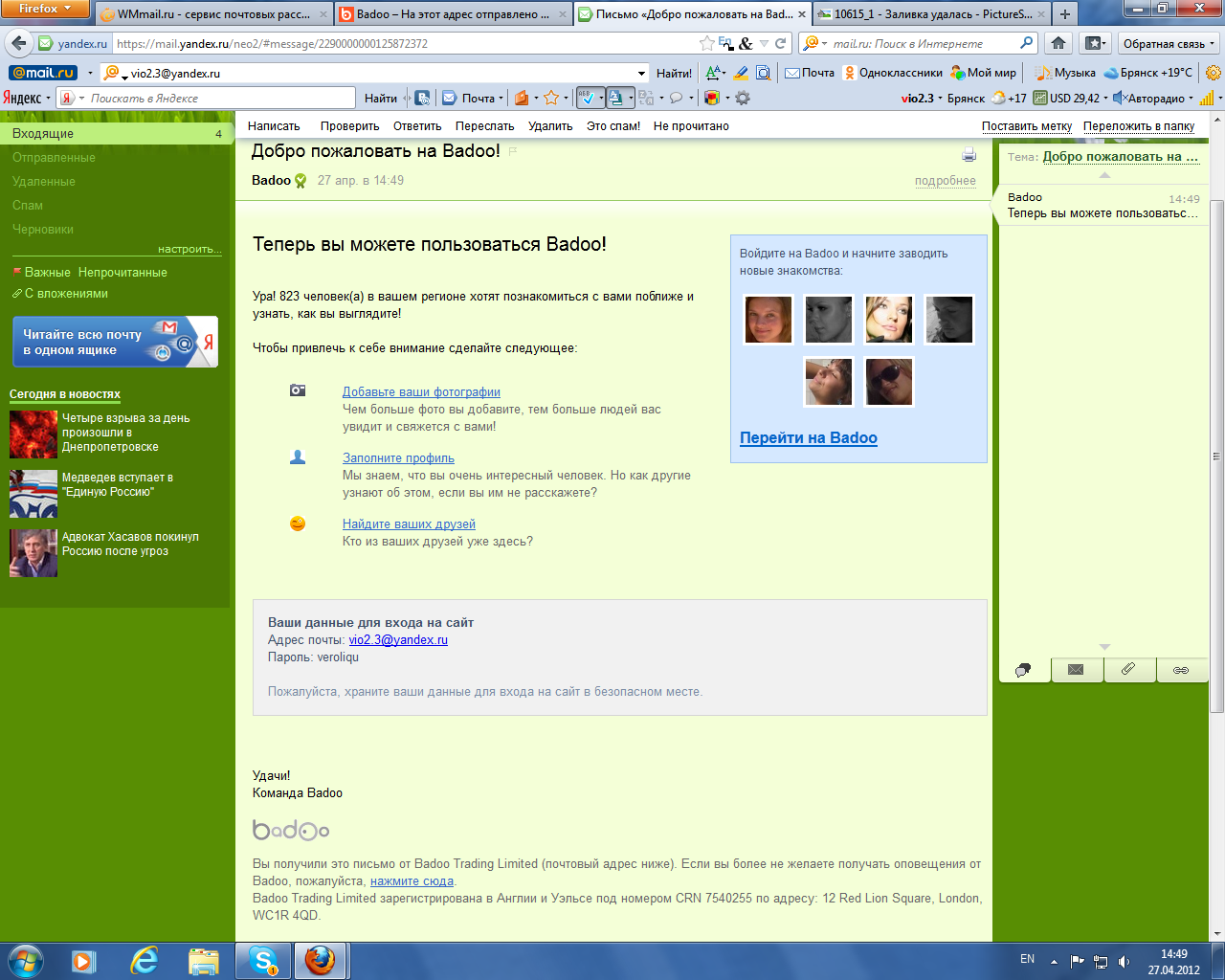This screenshot has width=1225, height=980.
Task: Switch to the Badoo browser tab
Action: click(x=453, y=14)
